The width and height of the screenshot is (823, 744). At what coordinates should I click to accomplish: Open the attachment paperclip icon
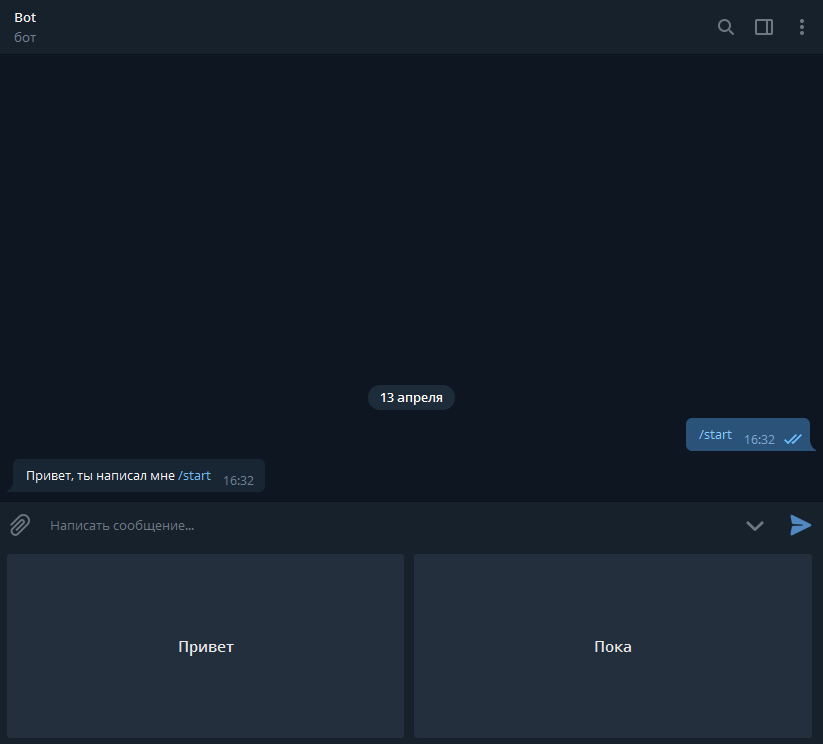[x=18, y=525]
